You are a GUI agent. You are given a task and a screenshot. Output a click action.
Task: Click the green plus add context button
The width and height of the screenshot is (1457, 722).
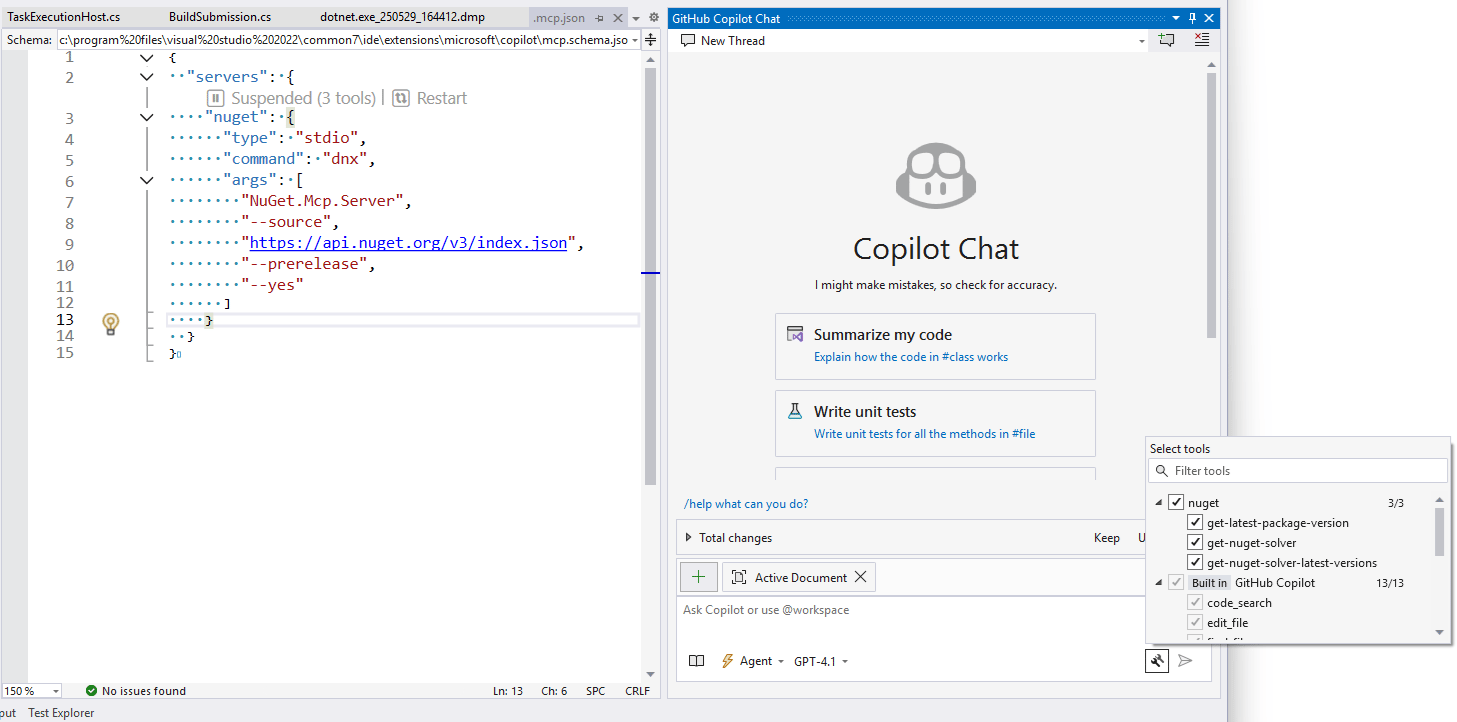tap(698, 577)
